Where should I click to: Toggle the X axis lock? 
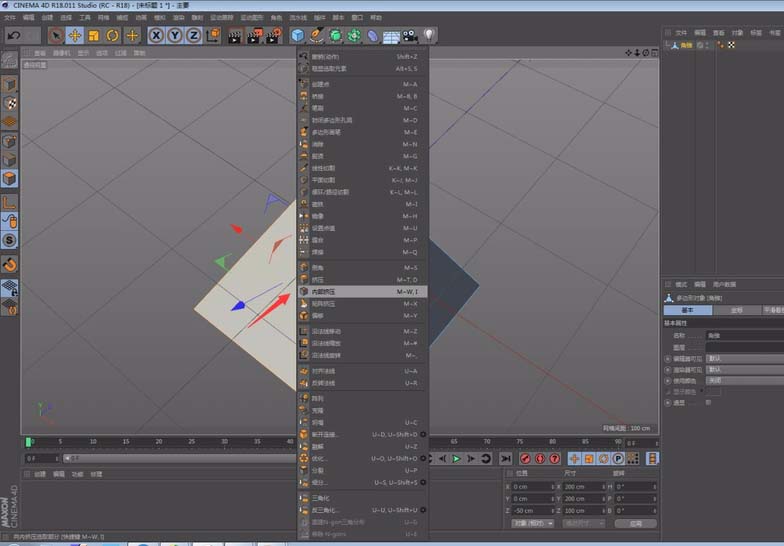156,36
